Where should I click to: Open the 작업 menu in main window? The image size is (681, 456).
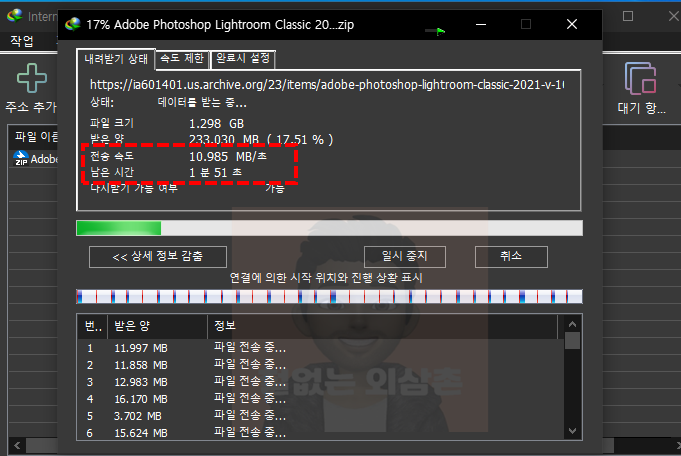[x=22, y=41]
